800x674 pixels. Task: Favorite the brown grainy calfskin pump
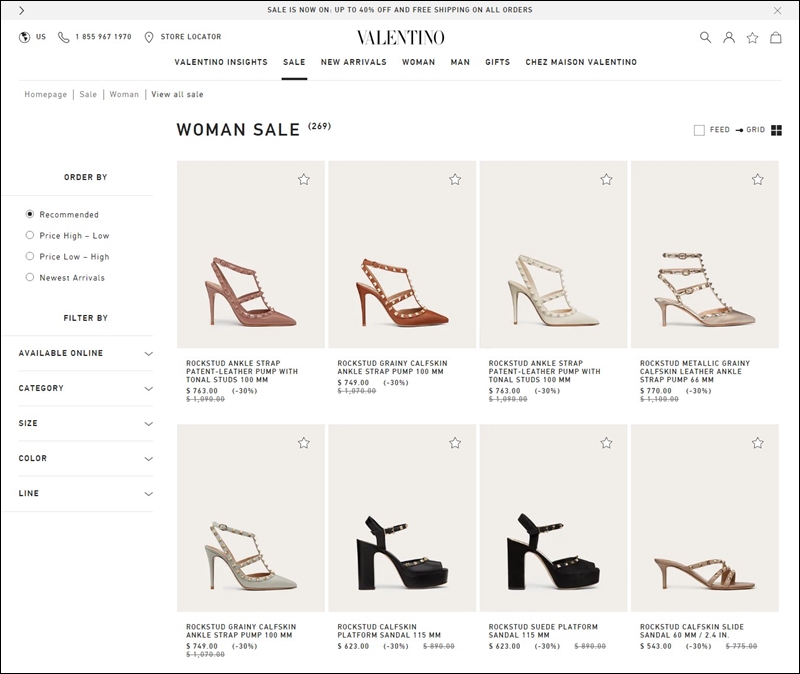pyautogui.click(x=455, y=179)
